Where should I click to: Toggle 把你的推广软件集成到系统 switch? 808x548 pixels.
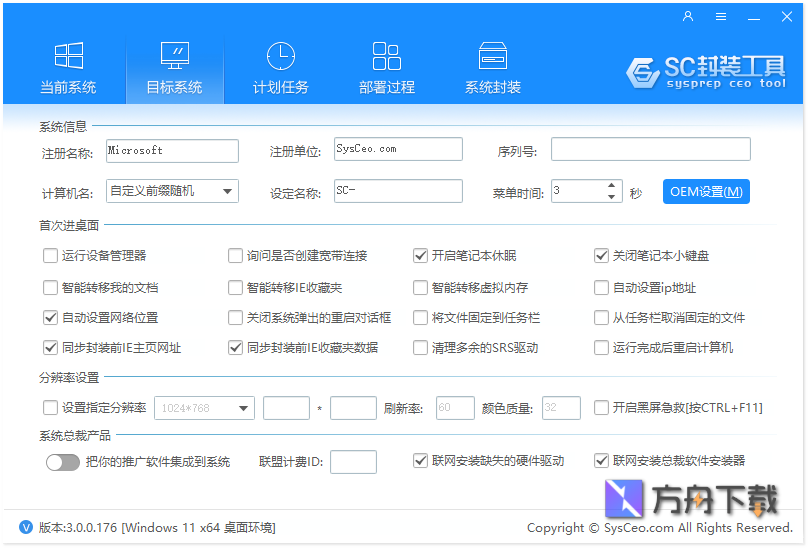point(63,462)
